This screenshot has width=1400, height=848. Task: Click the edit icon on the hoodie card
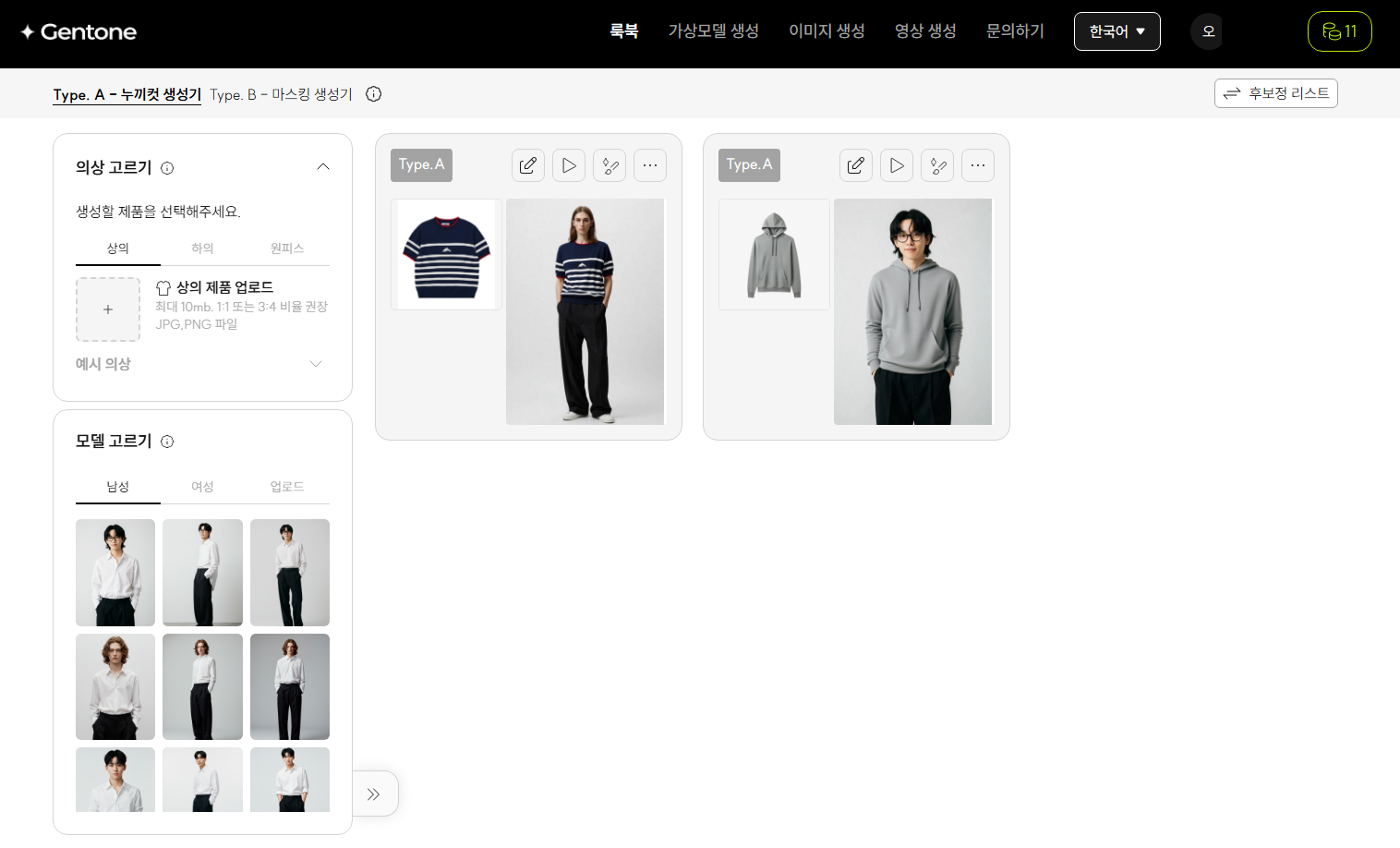(856, 165)
